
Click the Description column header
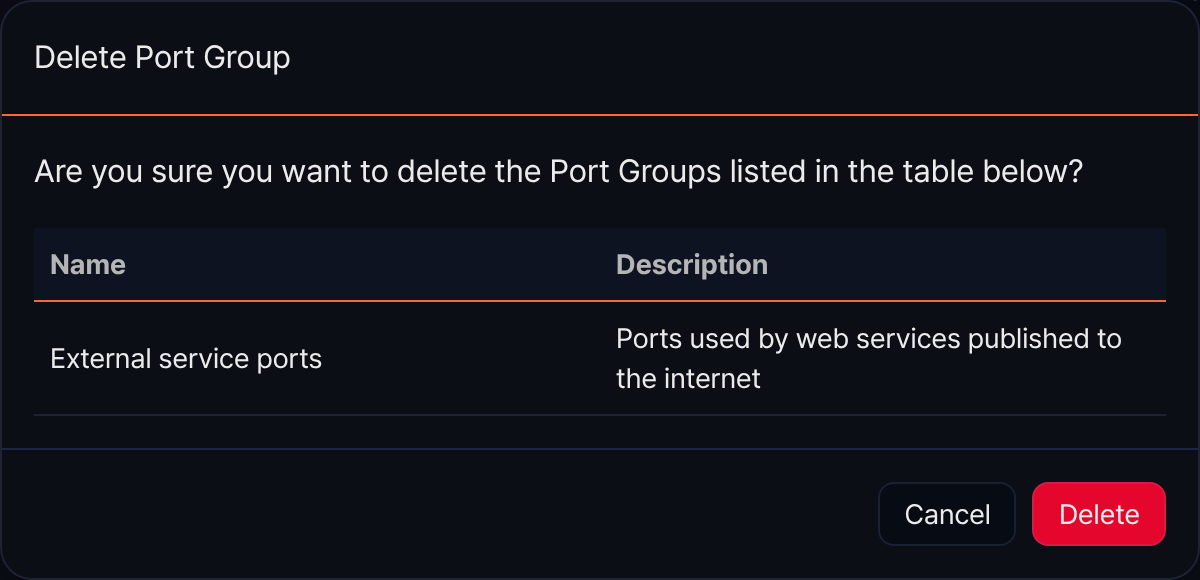click(692, 264)
